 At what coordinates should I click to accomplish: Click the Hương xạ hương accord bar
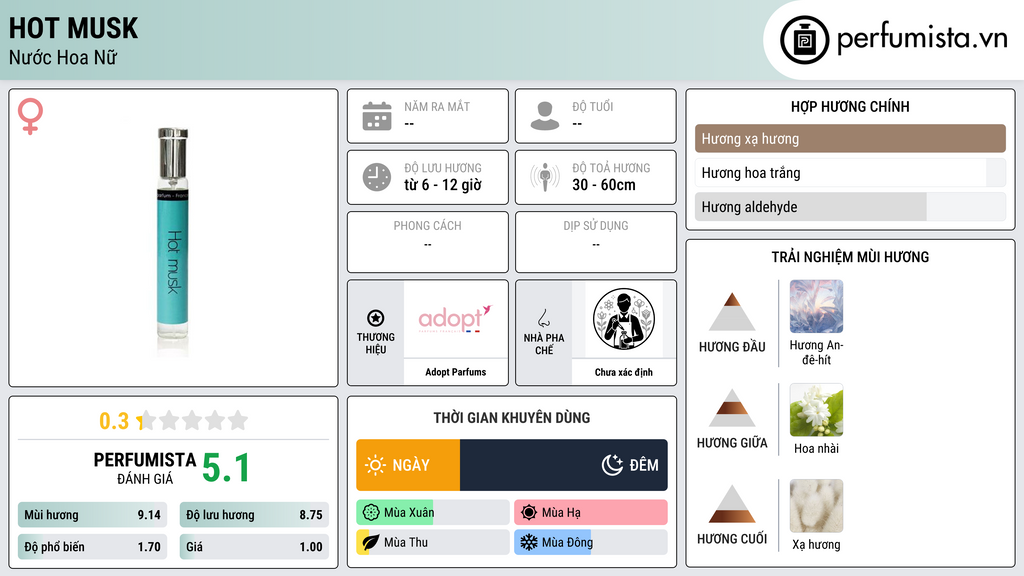coord(850,138)
